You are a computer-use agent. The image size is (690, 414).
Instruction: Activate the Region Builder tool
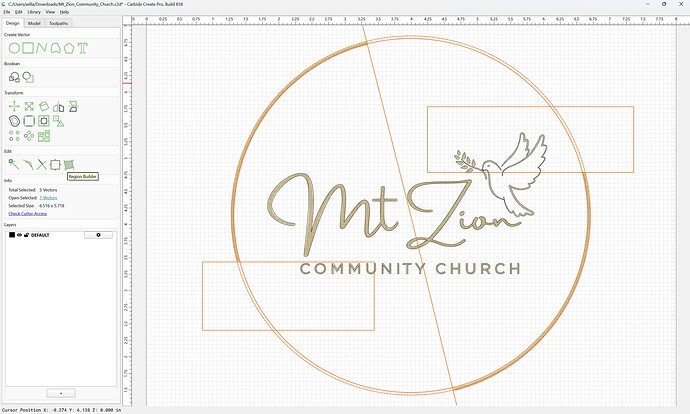pyautogui.click(x=69, y=165)
